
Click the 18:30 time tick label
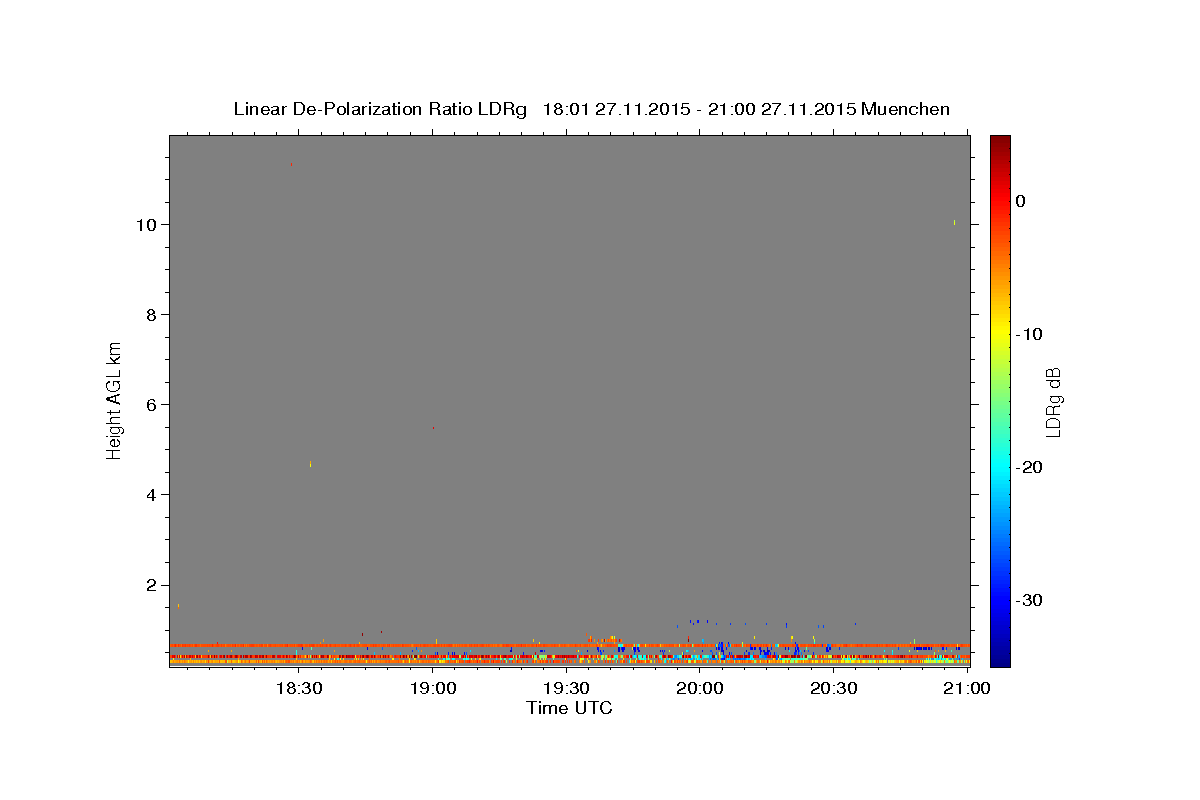click(299, 689)
